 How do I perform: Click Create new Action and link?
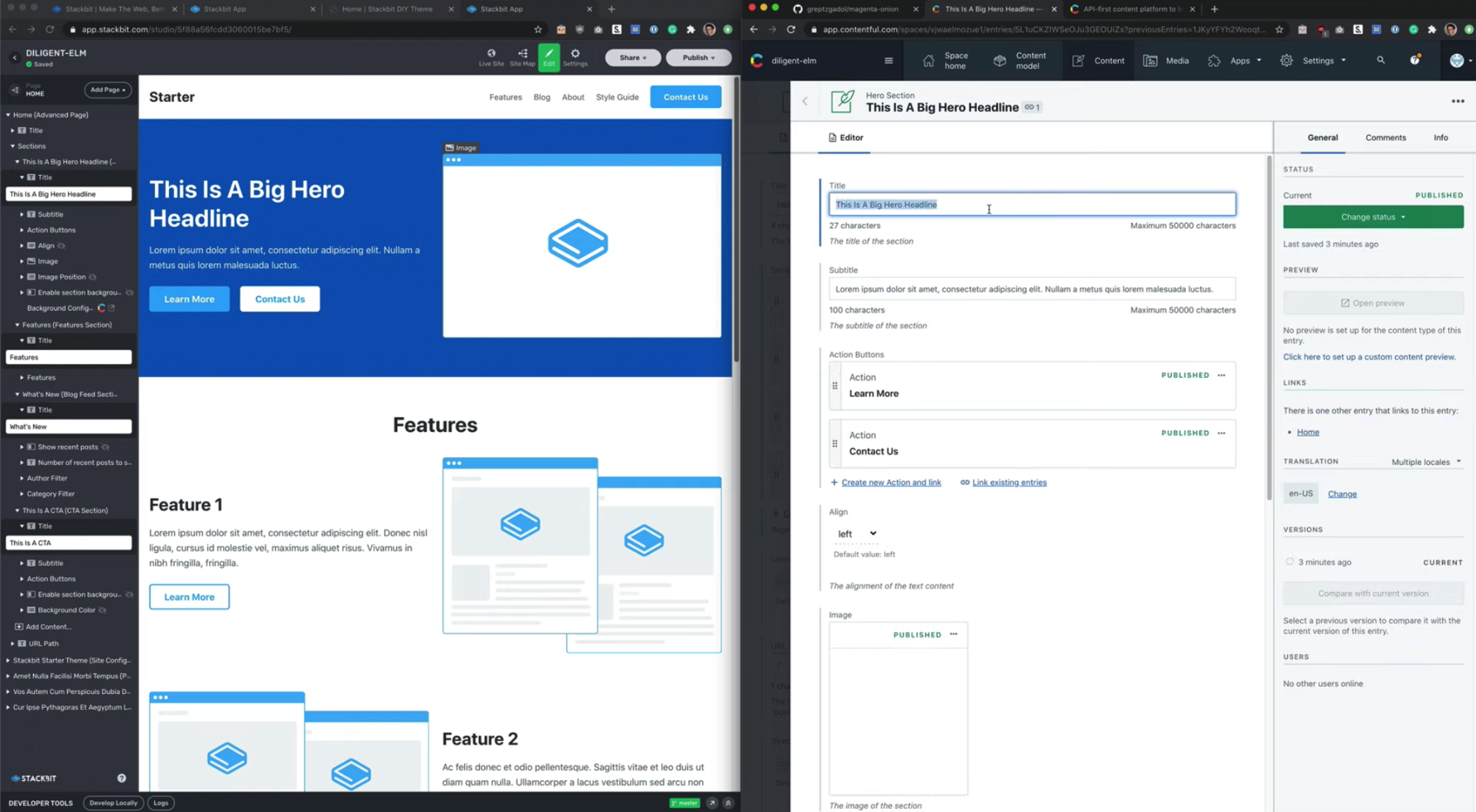coord(890,483)
